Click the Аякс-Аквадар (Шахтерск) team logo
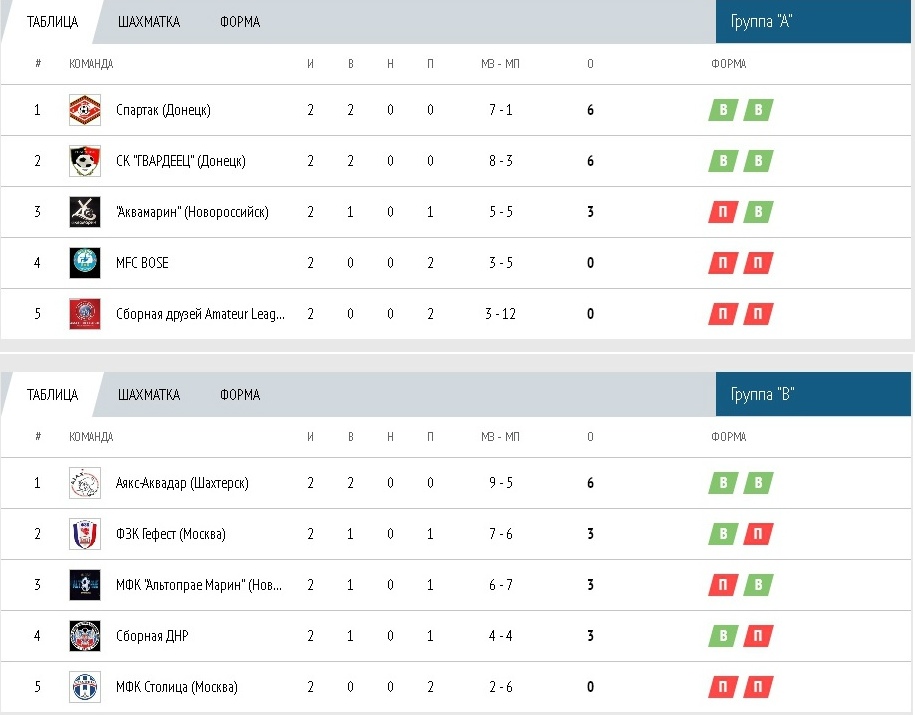Screen dimensions: 915x715 [x=85, y=483]
